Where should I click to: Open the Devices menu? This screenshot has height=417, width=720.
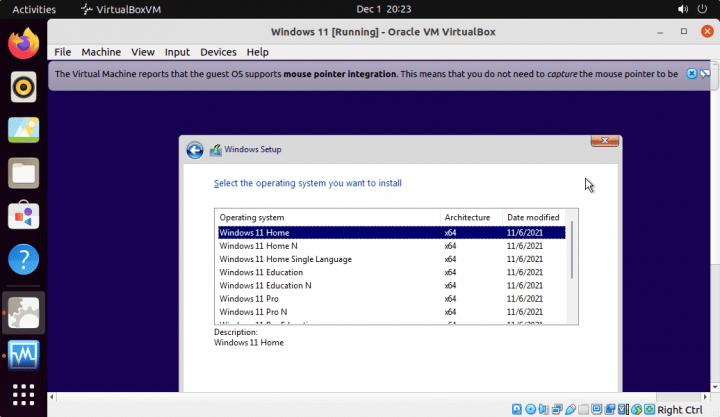pyautogui.click(x=218, y=52)
